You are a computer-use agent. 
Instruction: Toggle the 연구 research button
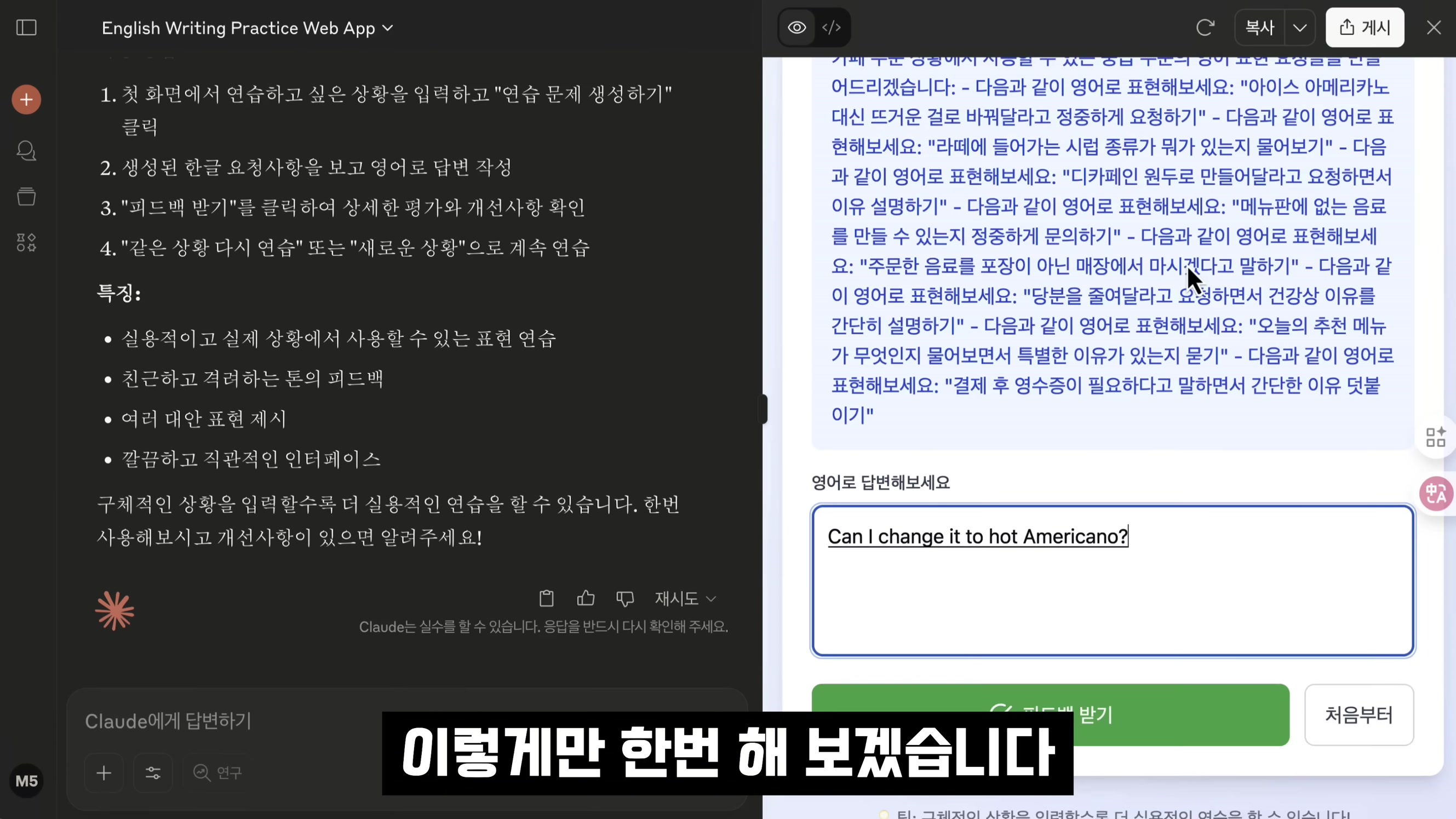point(217,772)
